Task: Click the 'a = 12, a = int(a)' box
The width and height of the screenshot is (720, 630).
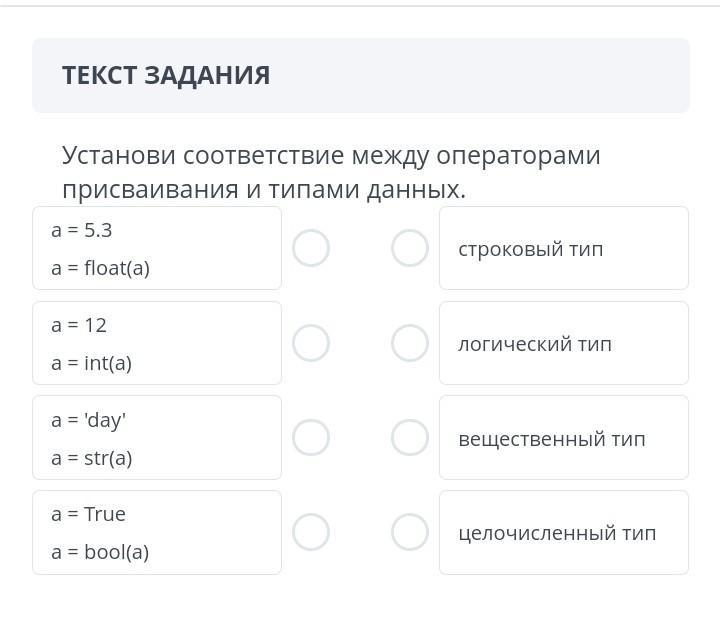Action: coord(157,343)
